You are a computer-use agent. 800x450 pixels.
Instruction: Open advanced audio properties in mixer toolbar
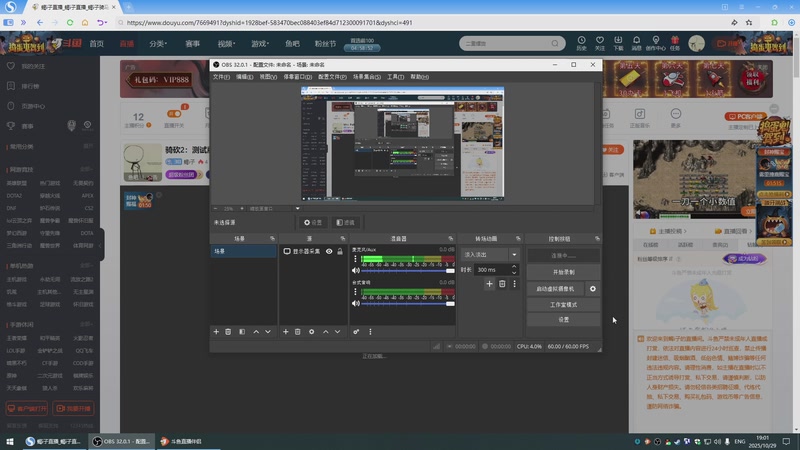pyautogui.click(x=356, y=331)
